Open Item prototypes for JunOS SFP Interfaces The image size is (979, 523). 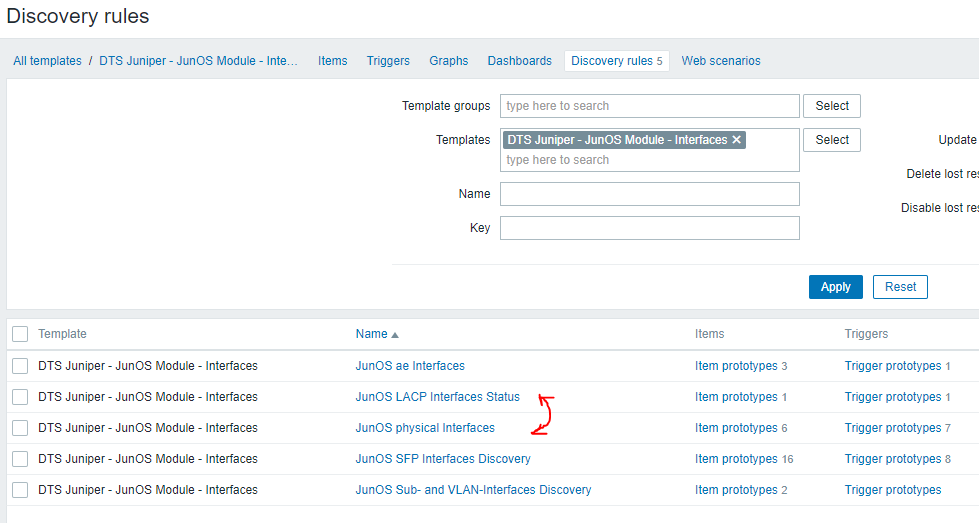(736, 459)
